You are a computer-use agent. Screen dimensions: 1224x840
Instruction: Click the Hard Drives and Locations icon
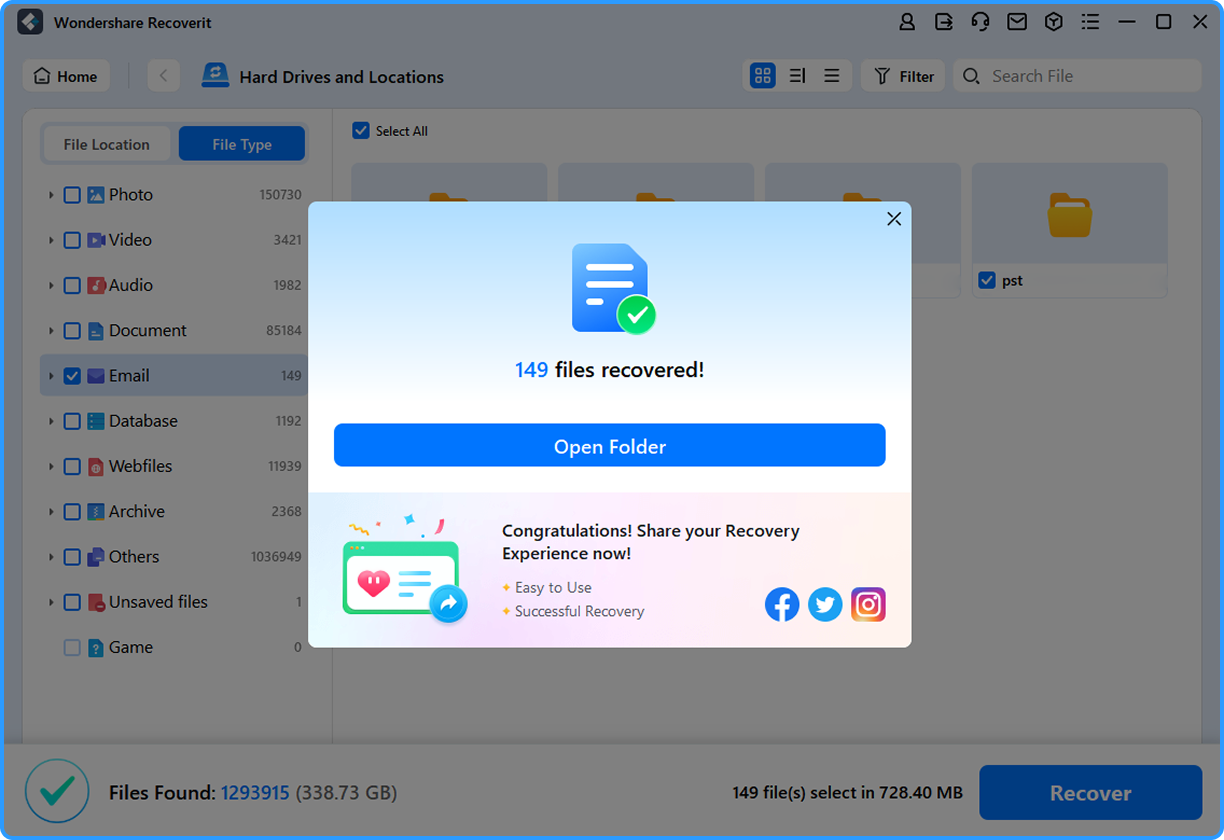coord(215,76)
